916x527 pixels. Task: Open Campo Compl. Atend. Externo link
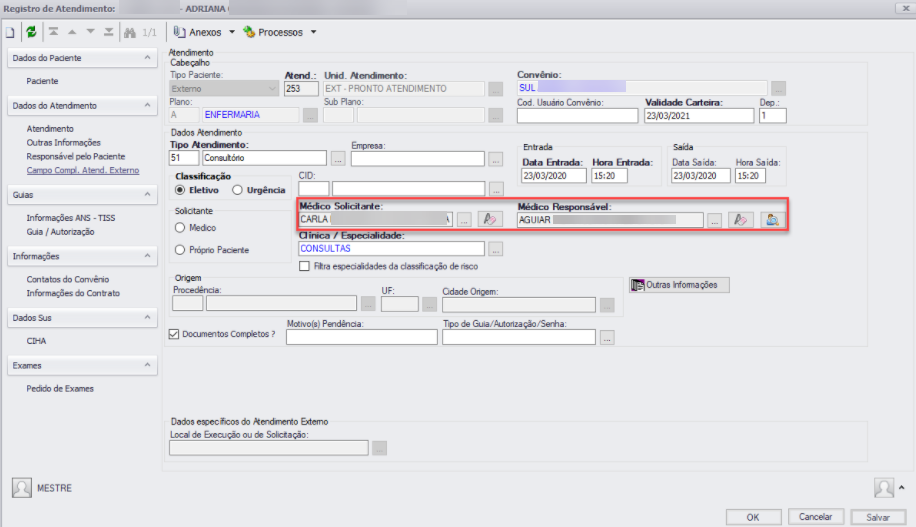(83, 170)
